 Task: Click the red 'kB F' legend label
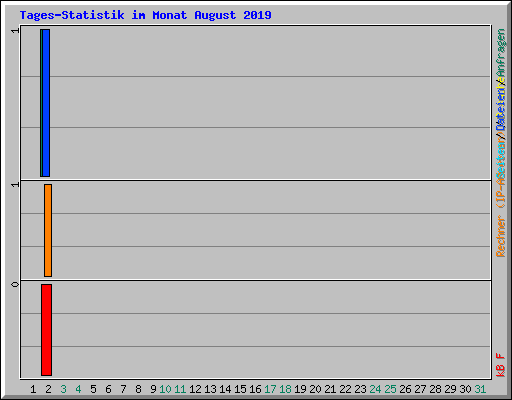[x=501, y=365]
